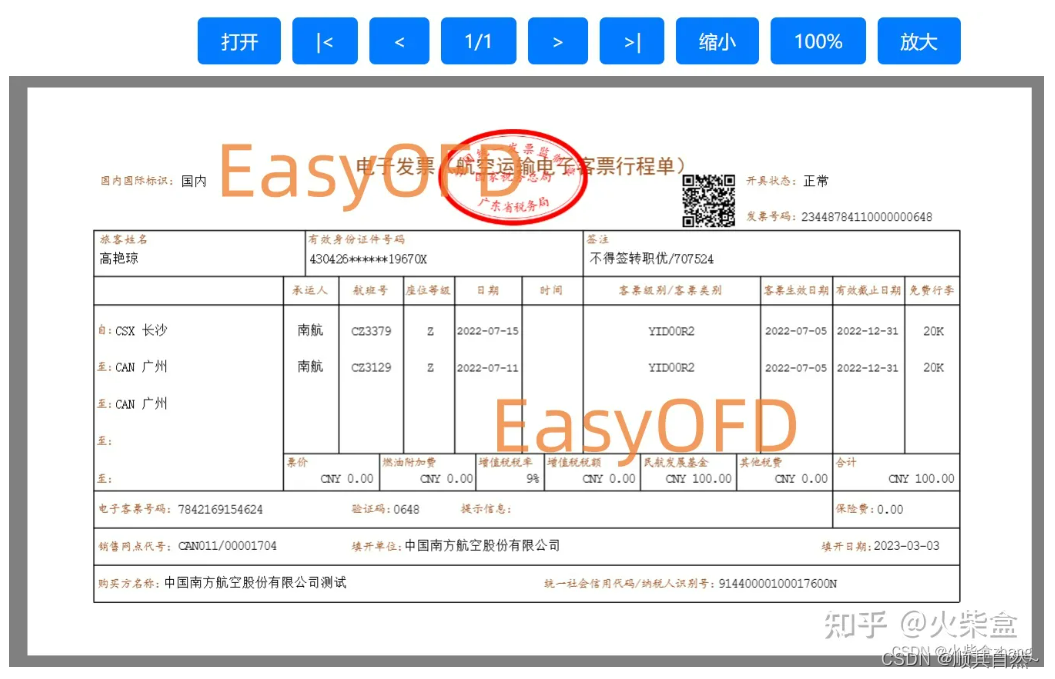Select VAT rate value 9%
This screenshot has width=1055, height=679.
coord(533,478)
